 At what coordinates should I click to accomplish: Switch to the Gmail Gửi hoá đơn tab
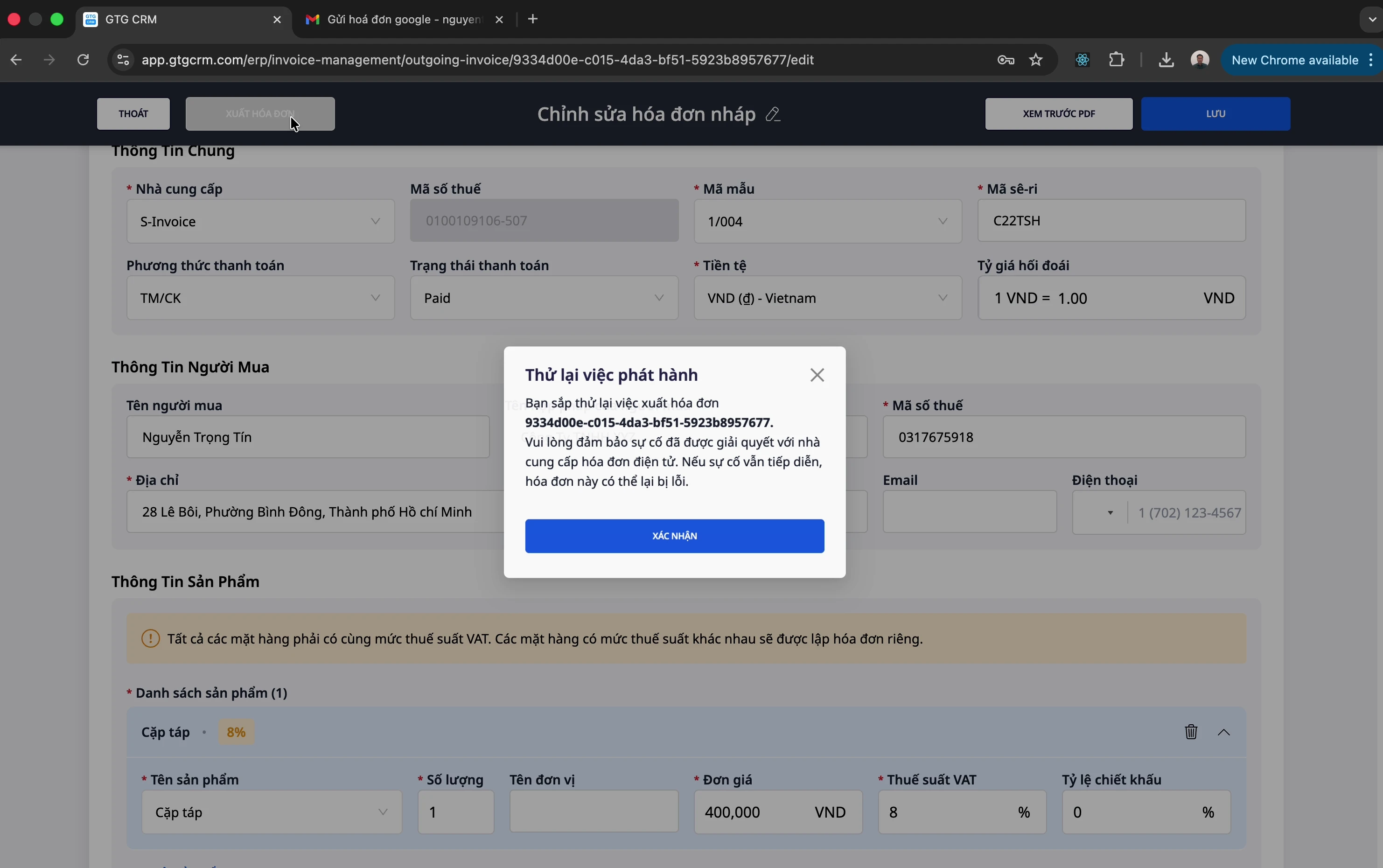click(x=396, y=20)
